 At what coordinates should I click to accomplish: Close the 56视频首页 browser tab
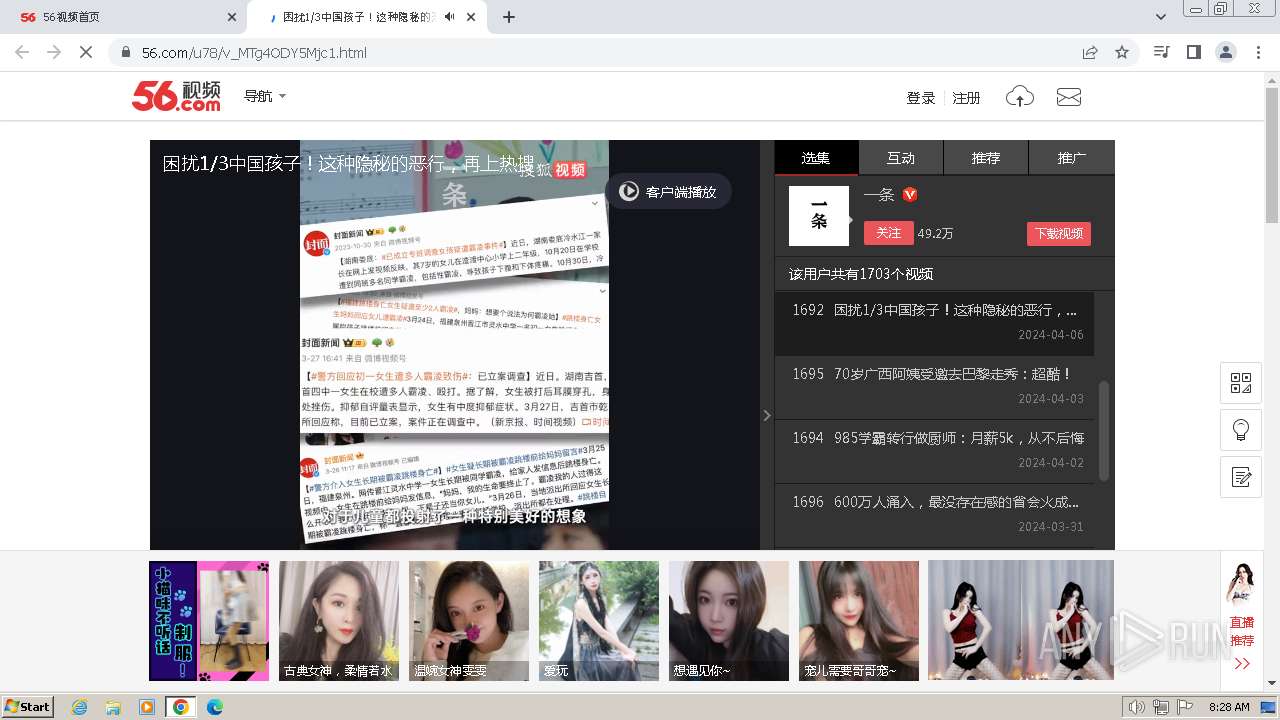coord(232,17)
